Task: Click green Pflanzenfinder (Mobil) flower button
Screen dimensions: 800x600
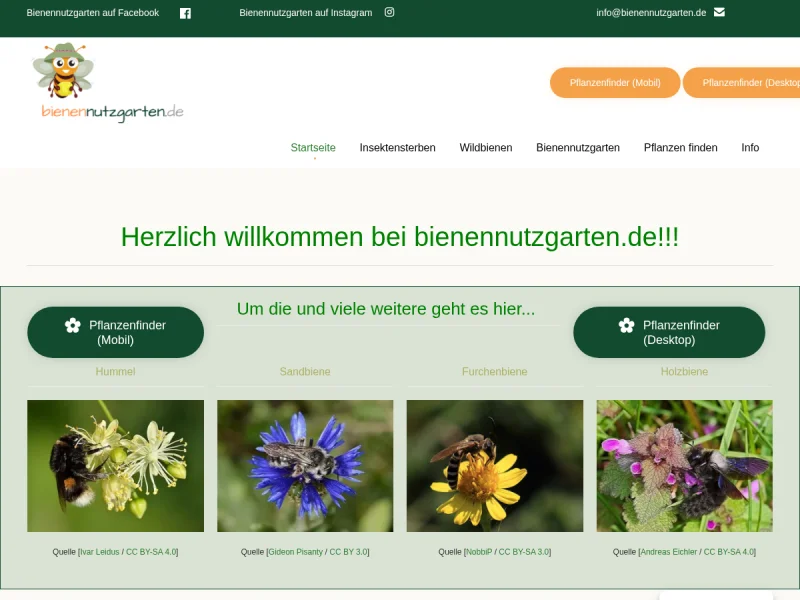Action: point(115,332)
